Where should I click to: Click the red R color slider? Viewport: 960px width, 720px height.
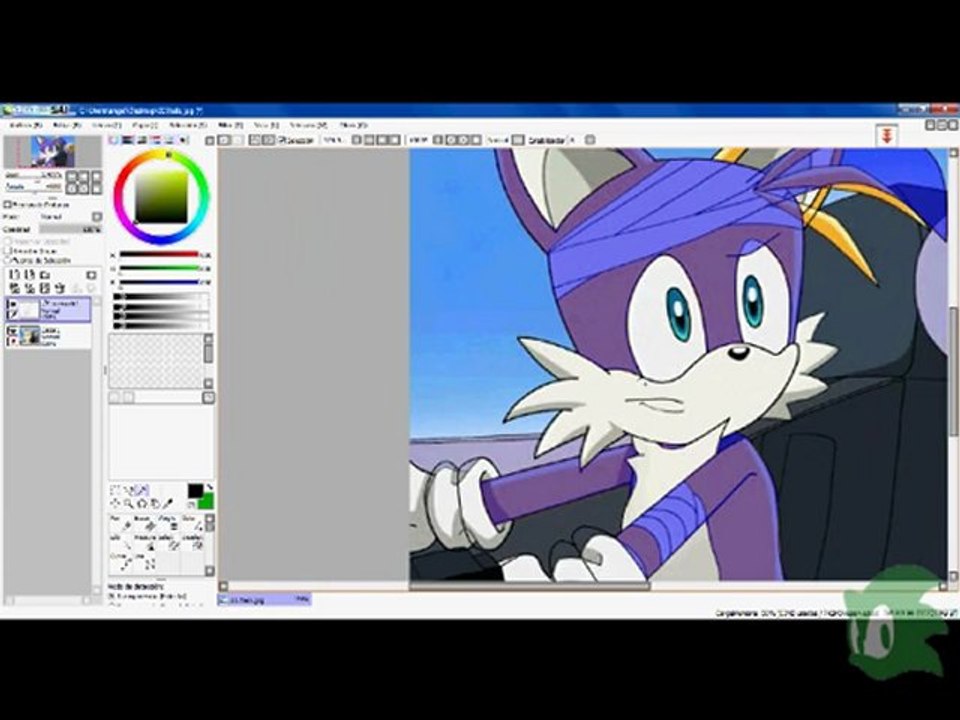point(159,254)
